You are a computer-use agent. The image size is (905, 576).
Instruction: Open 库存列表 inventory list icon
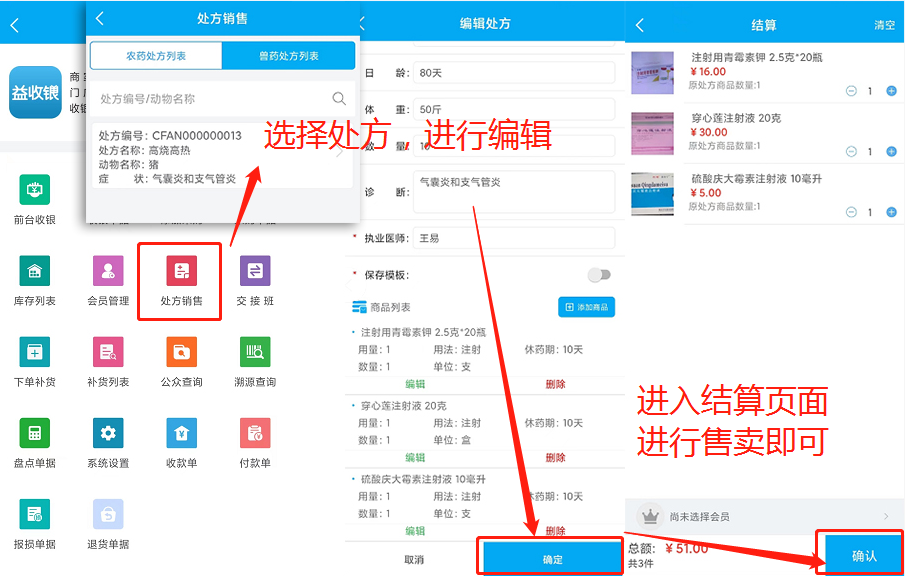pyautogui.click(x=34, y=271)
